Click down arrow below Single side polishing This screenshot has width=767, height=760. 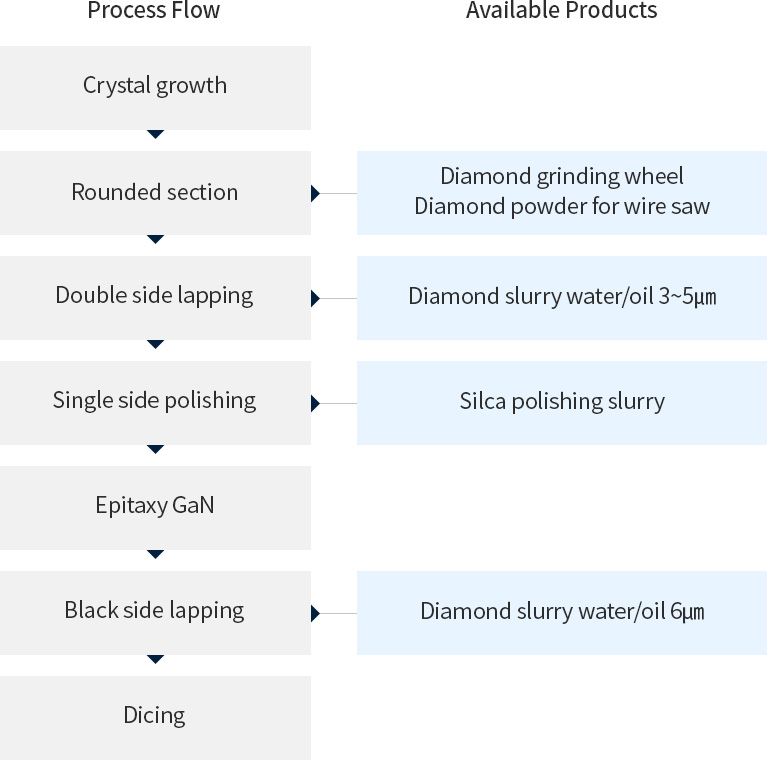(x=155, y=449)
